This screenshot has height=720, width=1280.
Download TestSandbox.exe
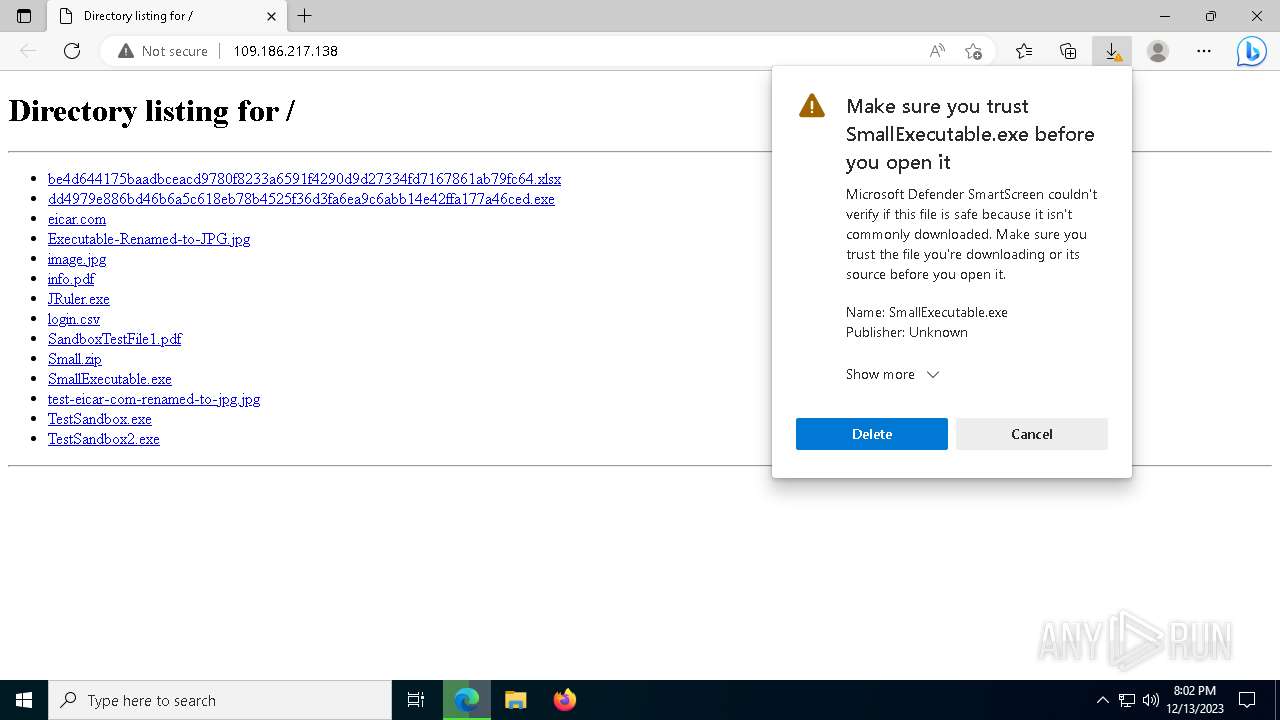tap(100, 419)
